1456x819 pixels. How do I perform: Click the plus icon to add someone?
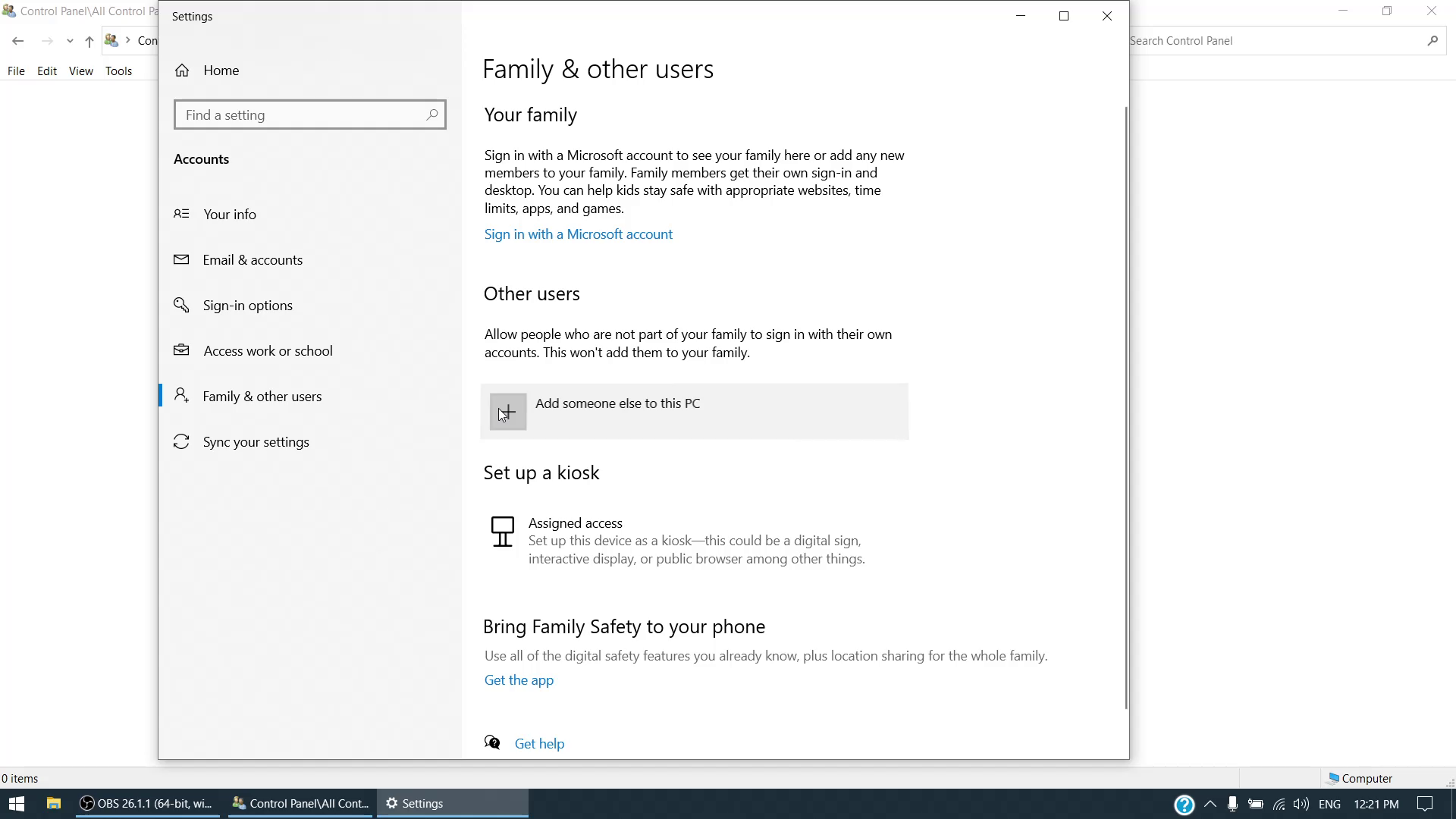click(508, 412)
